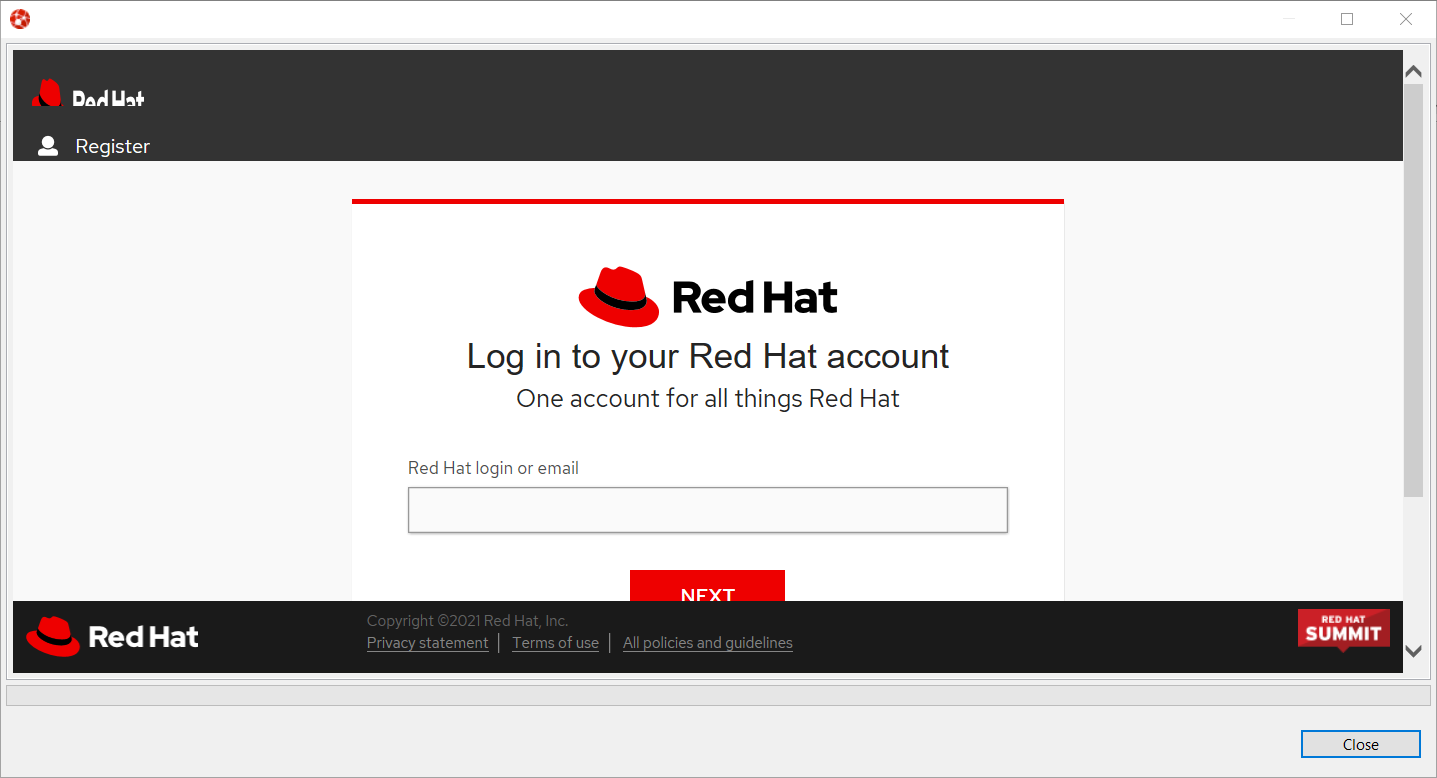The image size is (1437, 778).
Task: Open the Privacy statement link
Action: [x=428, y=643]
